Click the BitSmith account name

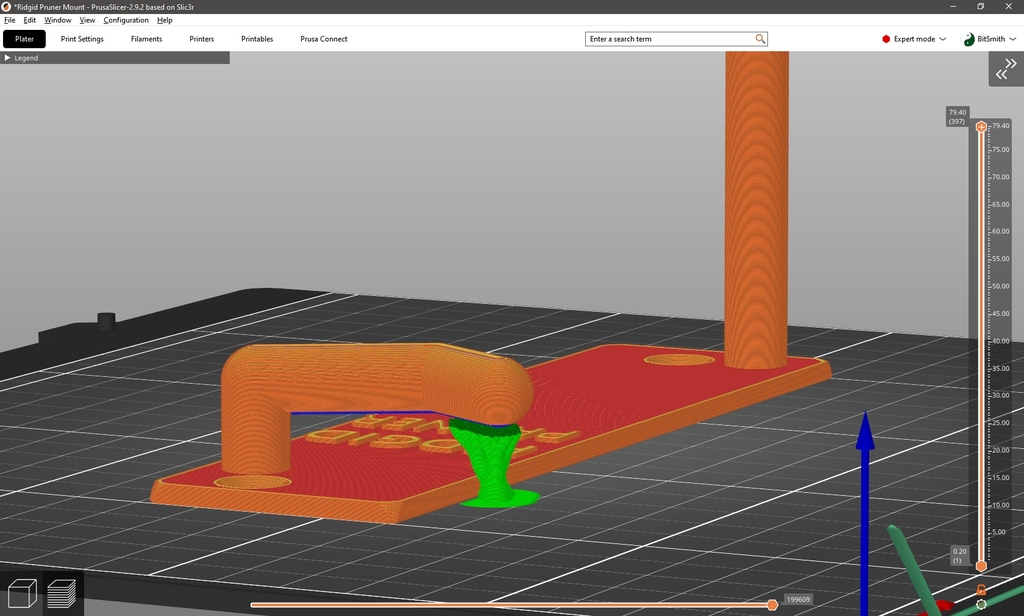pos(991,39)
